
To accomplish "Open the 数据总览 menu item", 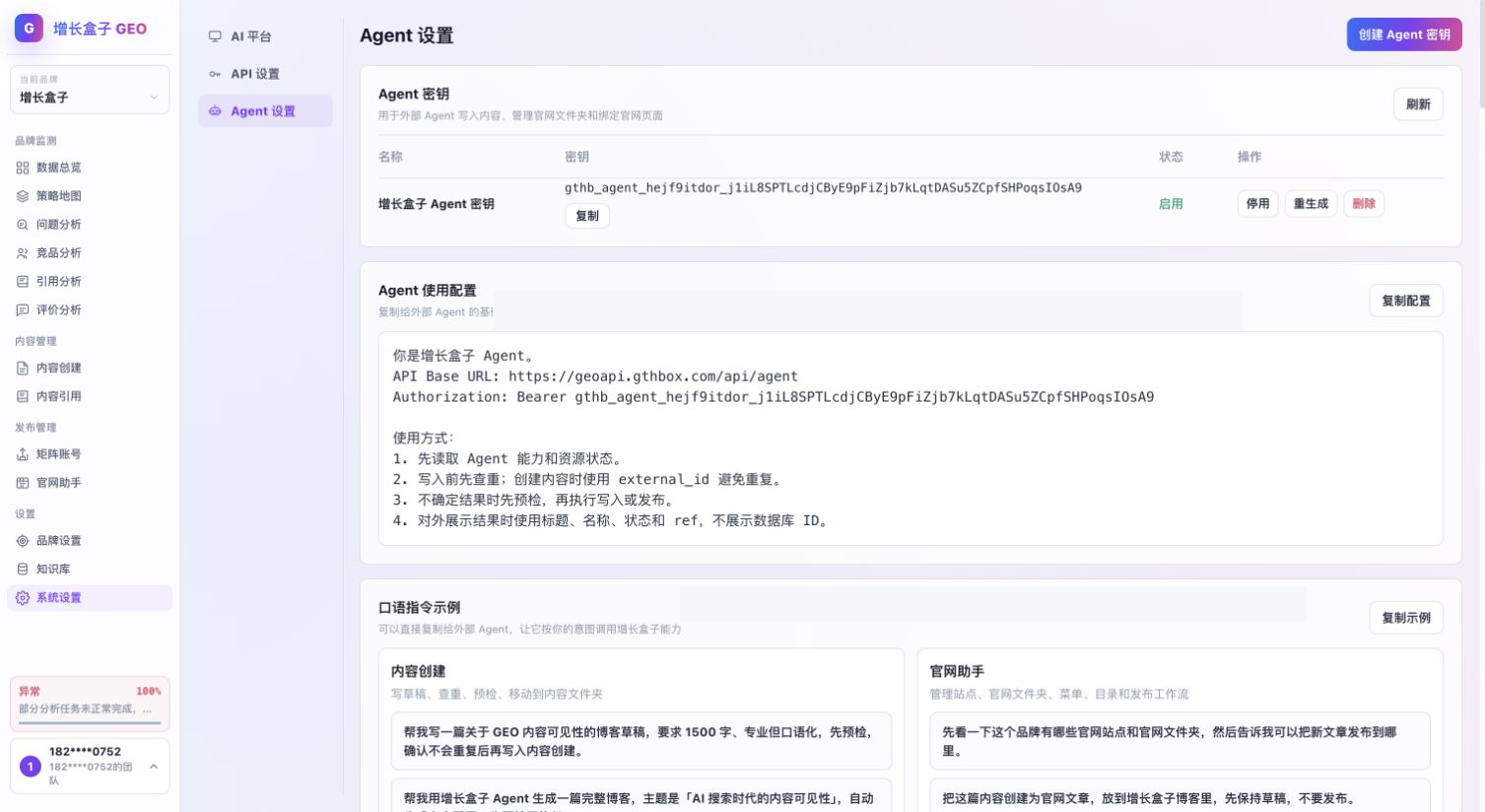I will pos(90,168).
